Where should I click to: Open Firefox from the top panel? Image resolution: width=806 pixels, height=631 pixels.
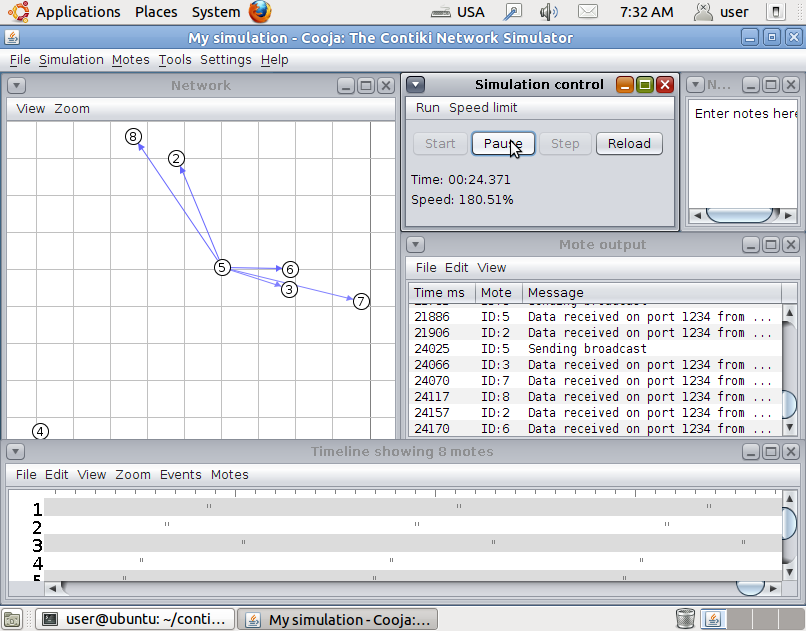click(260, 11)
